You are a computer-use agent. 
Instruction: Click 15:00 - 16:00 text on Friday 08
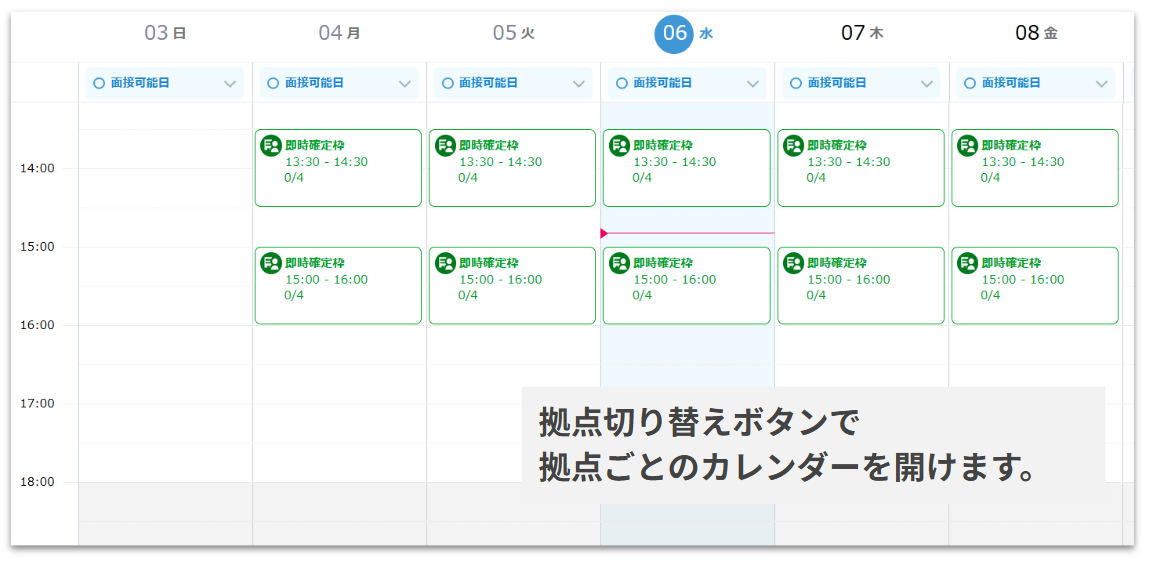tap(1023, 279)
